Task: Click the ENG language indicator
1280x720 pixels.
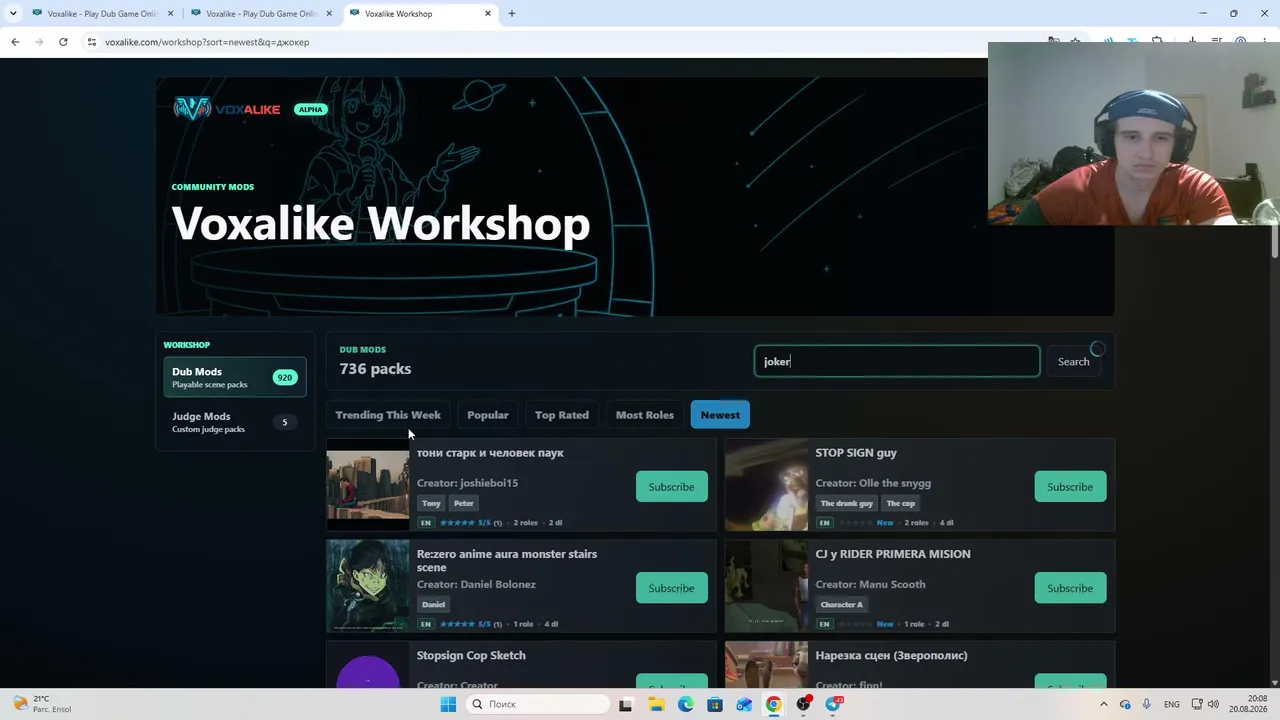Action: click(1172, 704)
